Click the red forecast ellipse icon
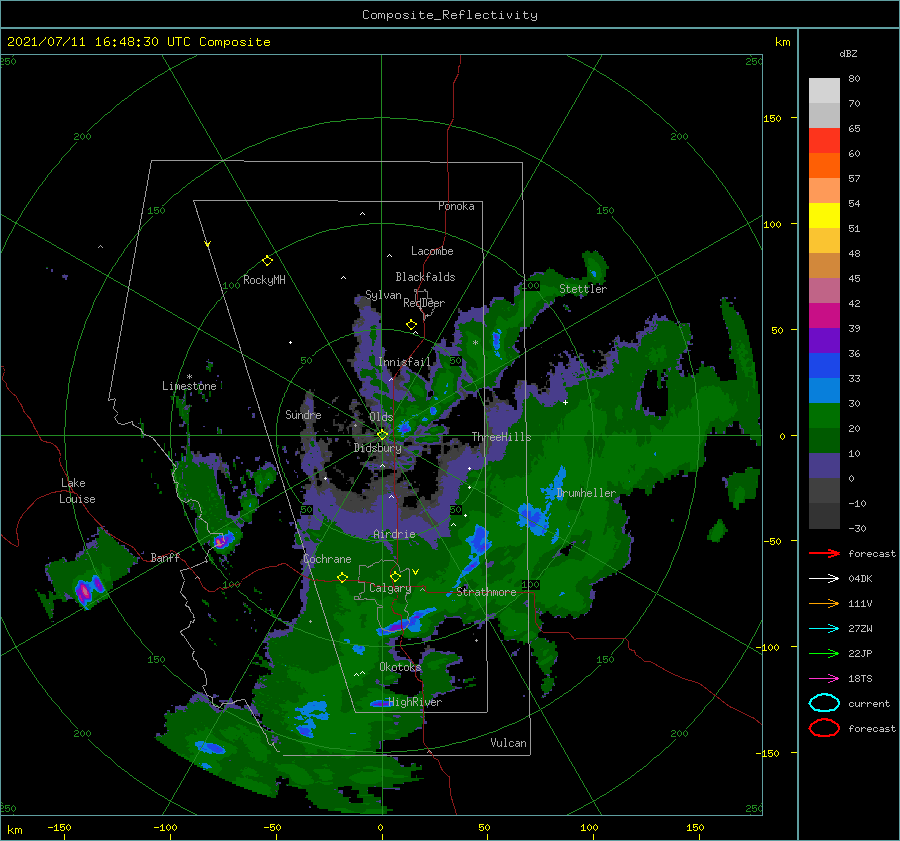This screenshot has height=841, width=900. click(x=824, y=728)
